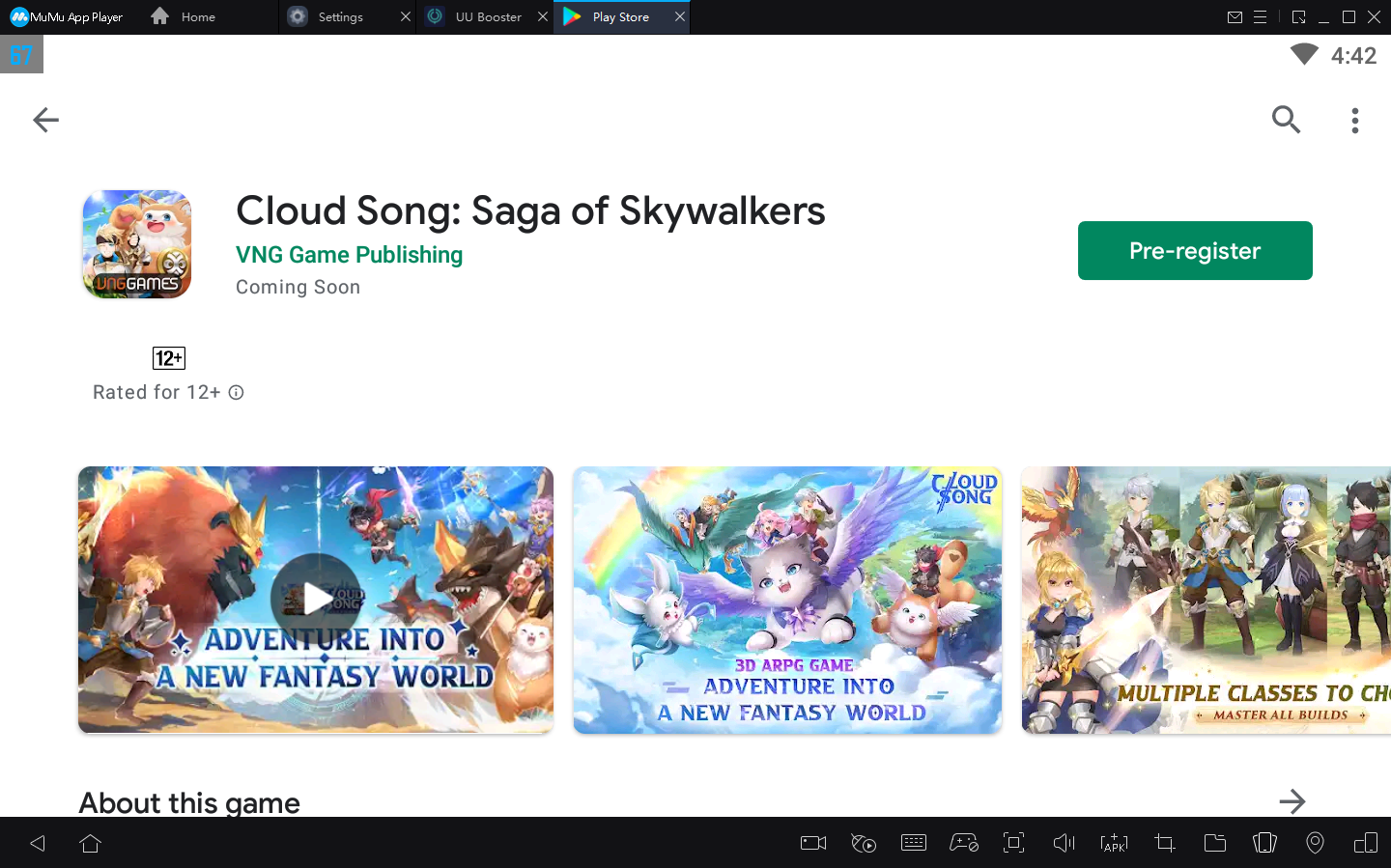
Task: Switch to the Settings tab
Action: click(x=333, y=16)
